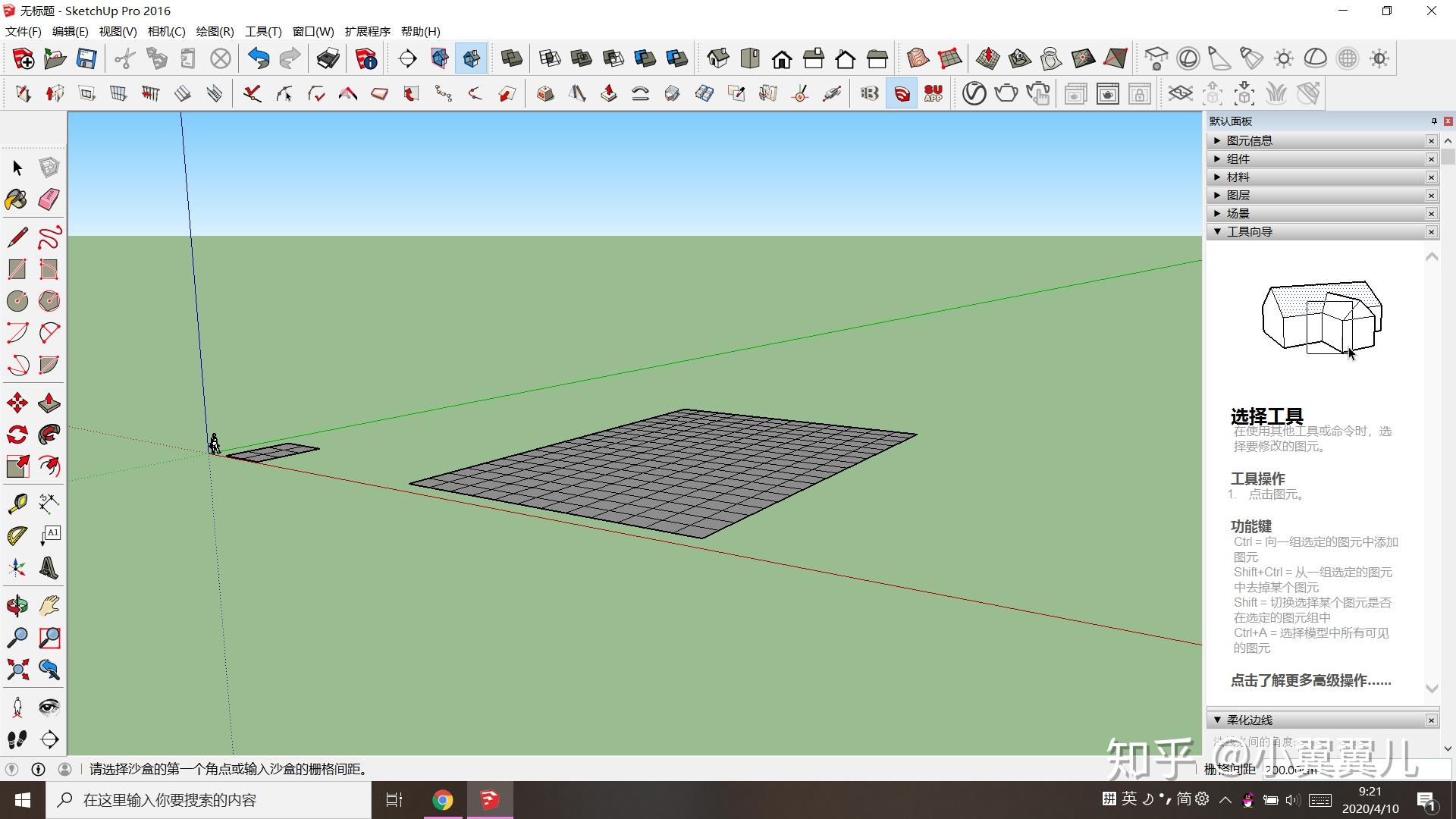
Task: Select the Tape Measure tool
Action: [17, 504]
